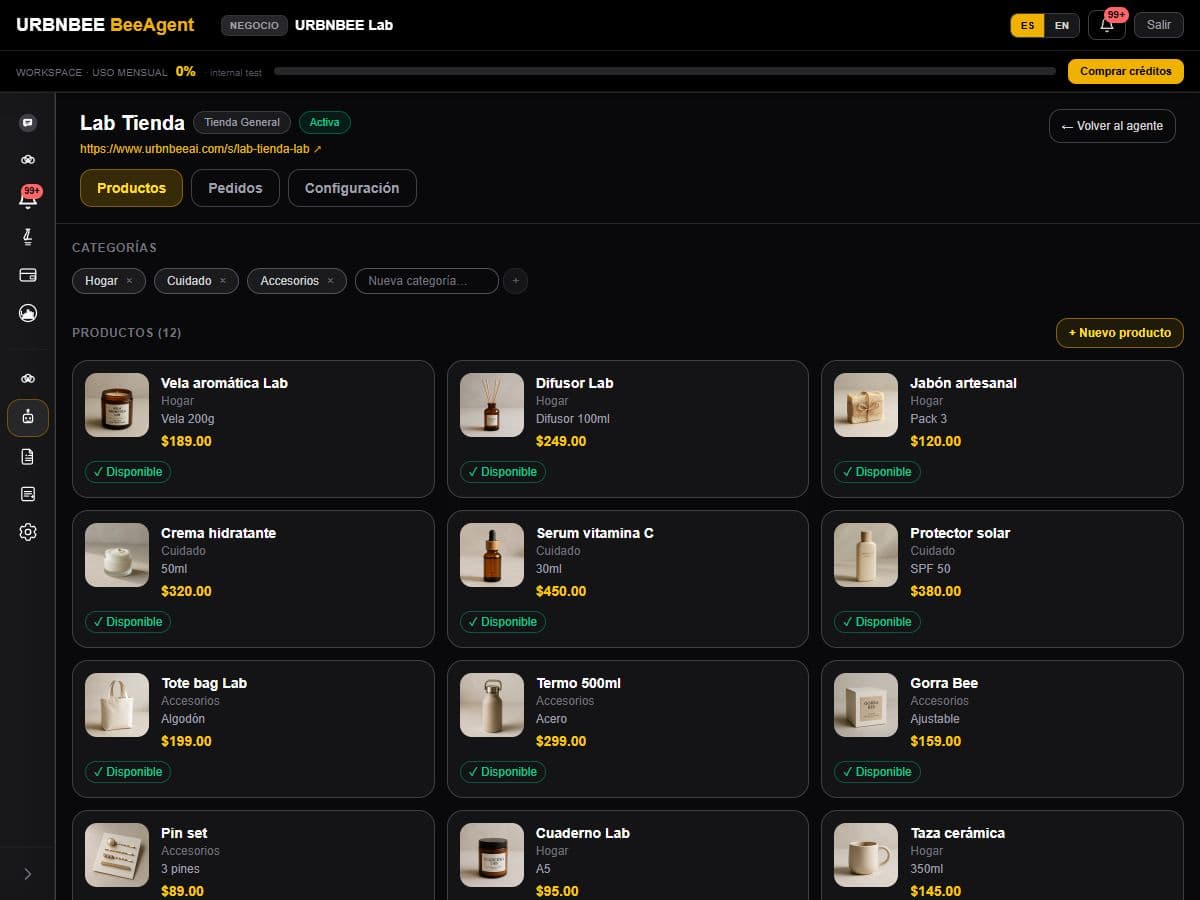Click the Tote bag Lab product image
This screenshot has height=900, width=1200.
[x=117, y=705]
